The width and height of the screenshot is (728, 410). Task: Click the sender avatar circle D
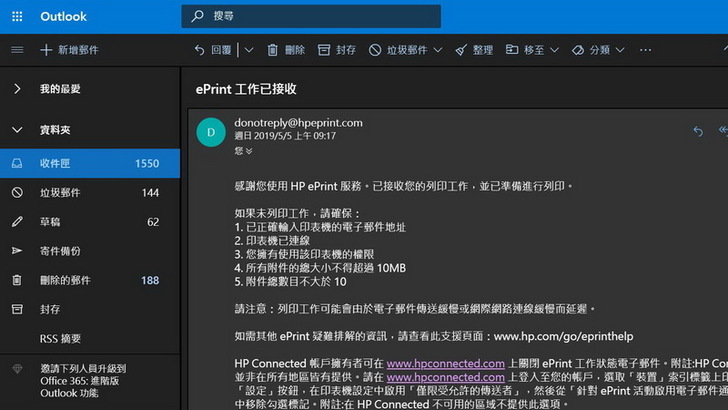click(x=210, y=131)
